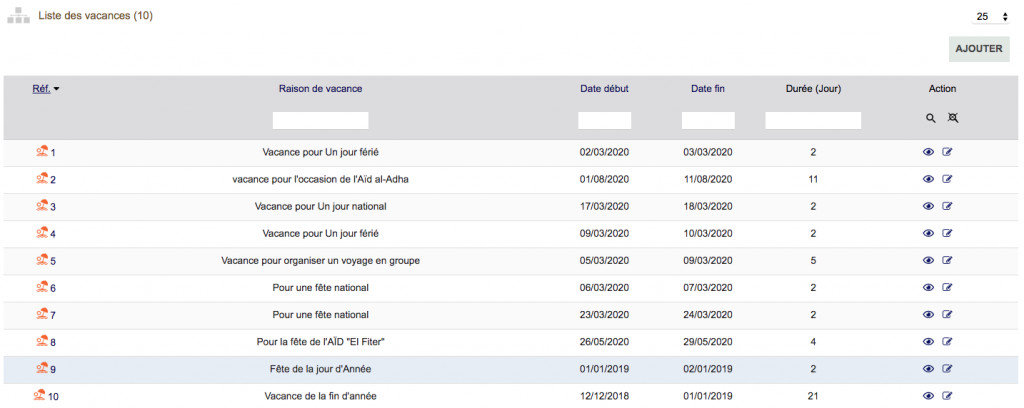
Task: Click edit icon for vacation reference 10
Action: (947, 396)
